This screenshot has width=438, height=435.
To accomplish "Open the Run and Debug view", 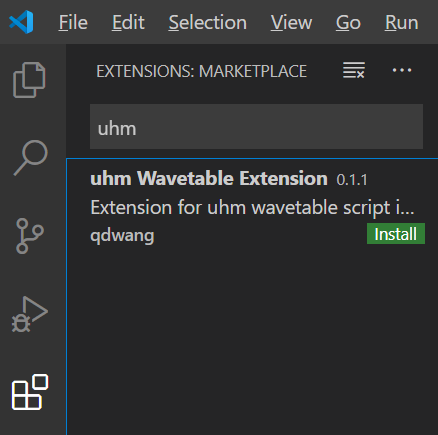I will [x=29, y=314].
